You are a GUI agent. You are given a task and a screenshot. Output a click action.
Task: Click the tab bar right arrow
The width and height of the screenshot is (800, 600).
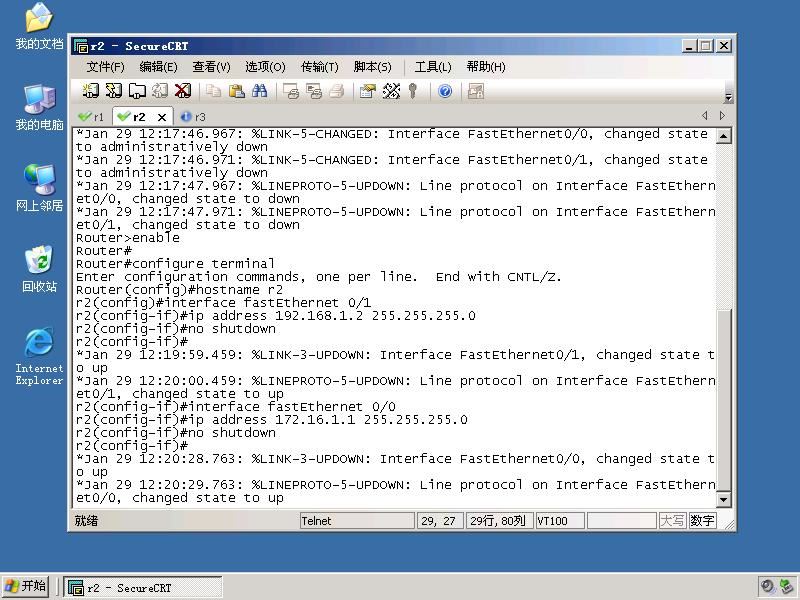tap(722, 116)
